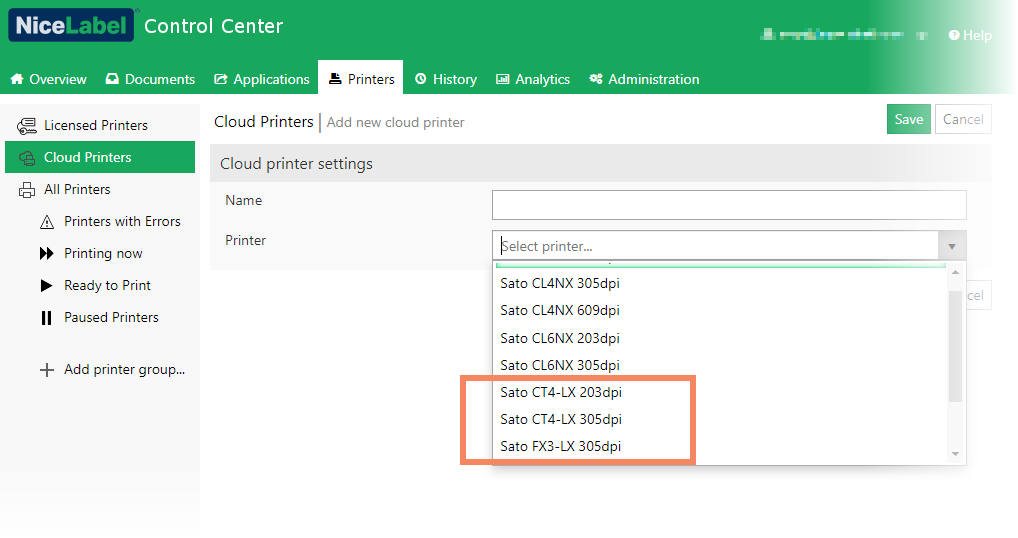Choose Sato CL4NX 305dpi
This screenshot has width=1018, height=538.
tap(719, 284)
